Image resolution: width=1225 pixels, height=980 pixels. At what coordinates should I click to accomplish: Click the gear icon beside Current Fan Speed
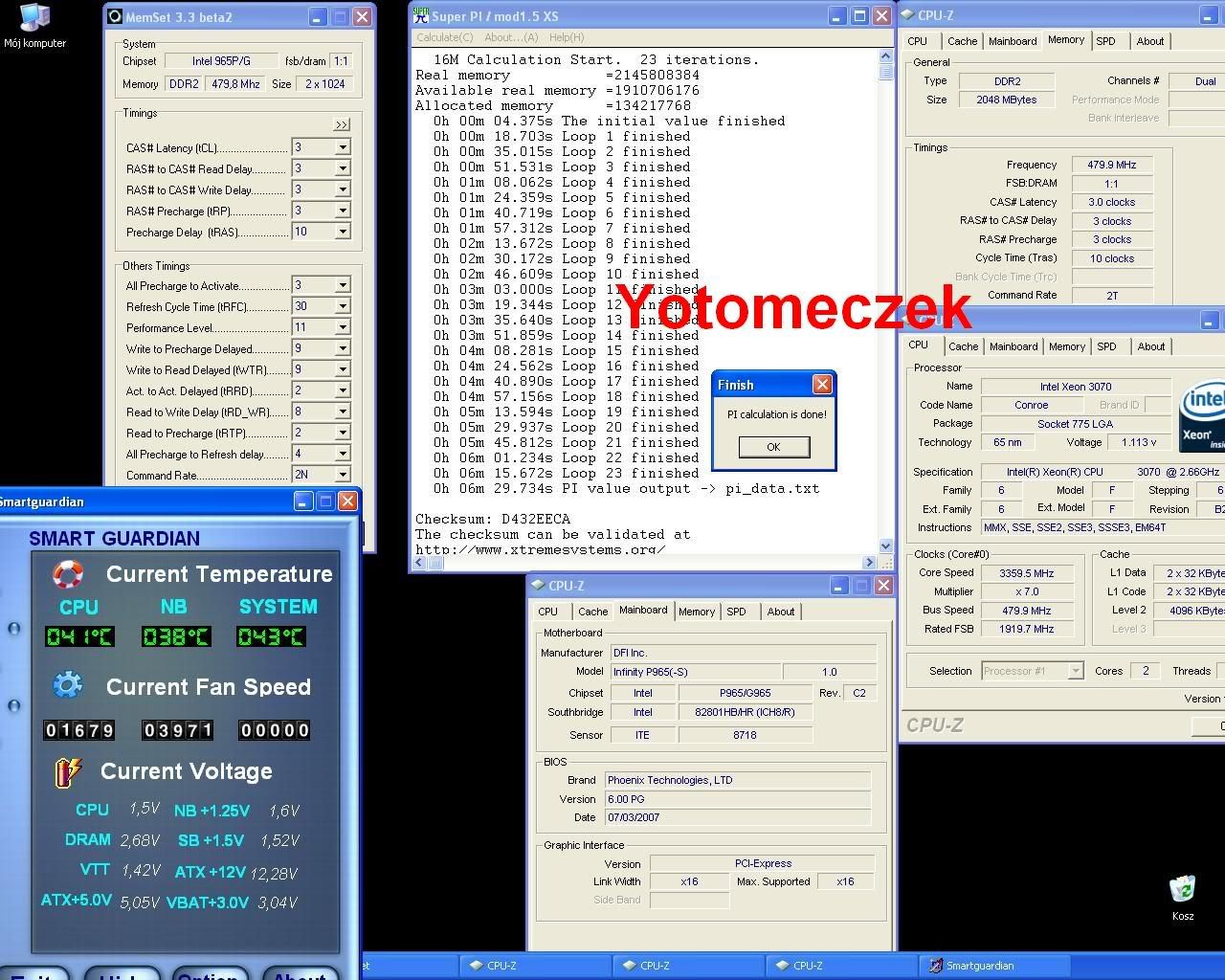(67, 685)
